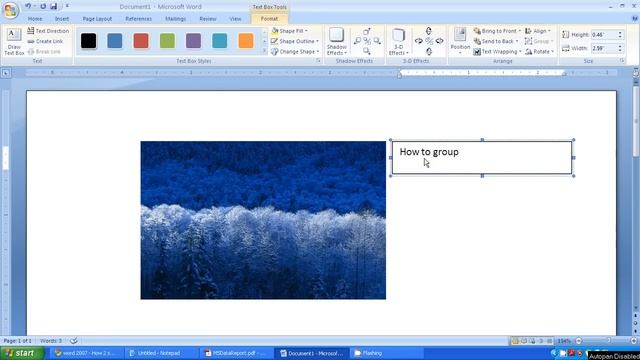Screen dimensions: 640x360
Task: Open Text Box Styles dialog launcher
Action: click(x=318, y=61)
